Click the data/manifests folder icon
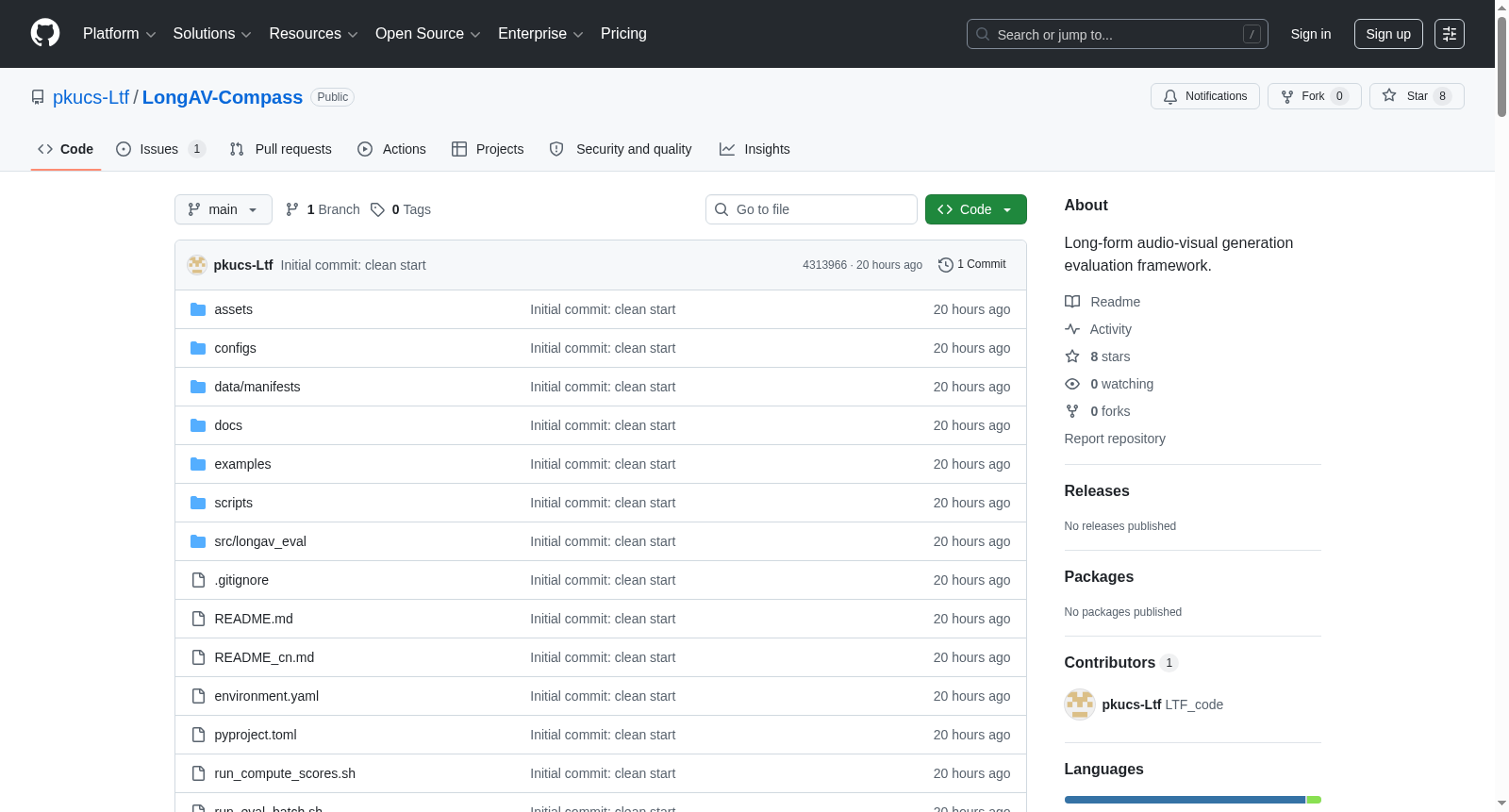The image size is (1509, 812). coord(198,387)
